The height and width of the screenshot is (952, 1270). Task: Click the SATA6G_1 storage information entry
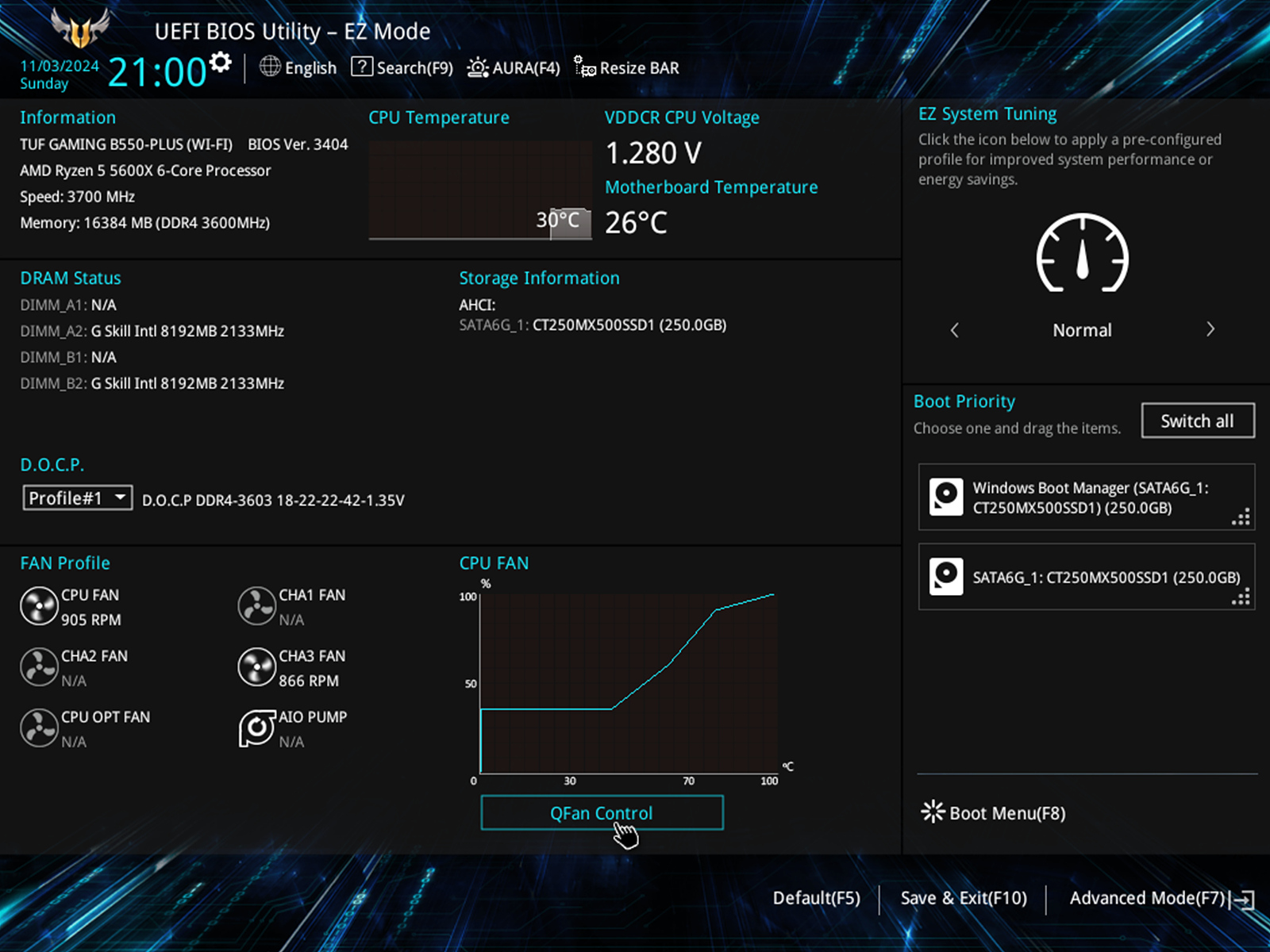click(593, 324)
